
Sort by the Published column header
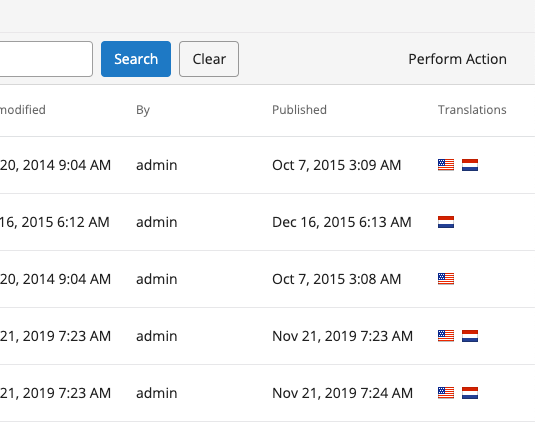click(x=299, y=110)
